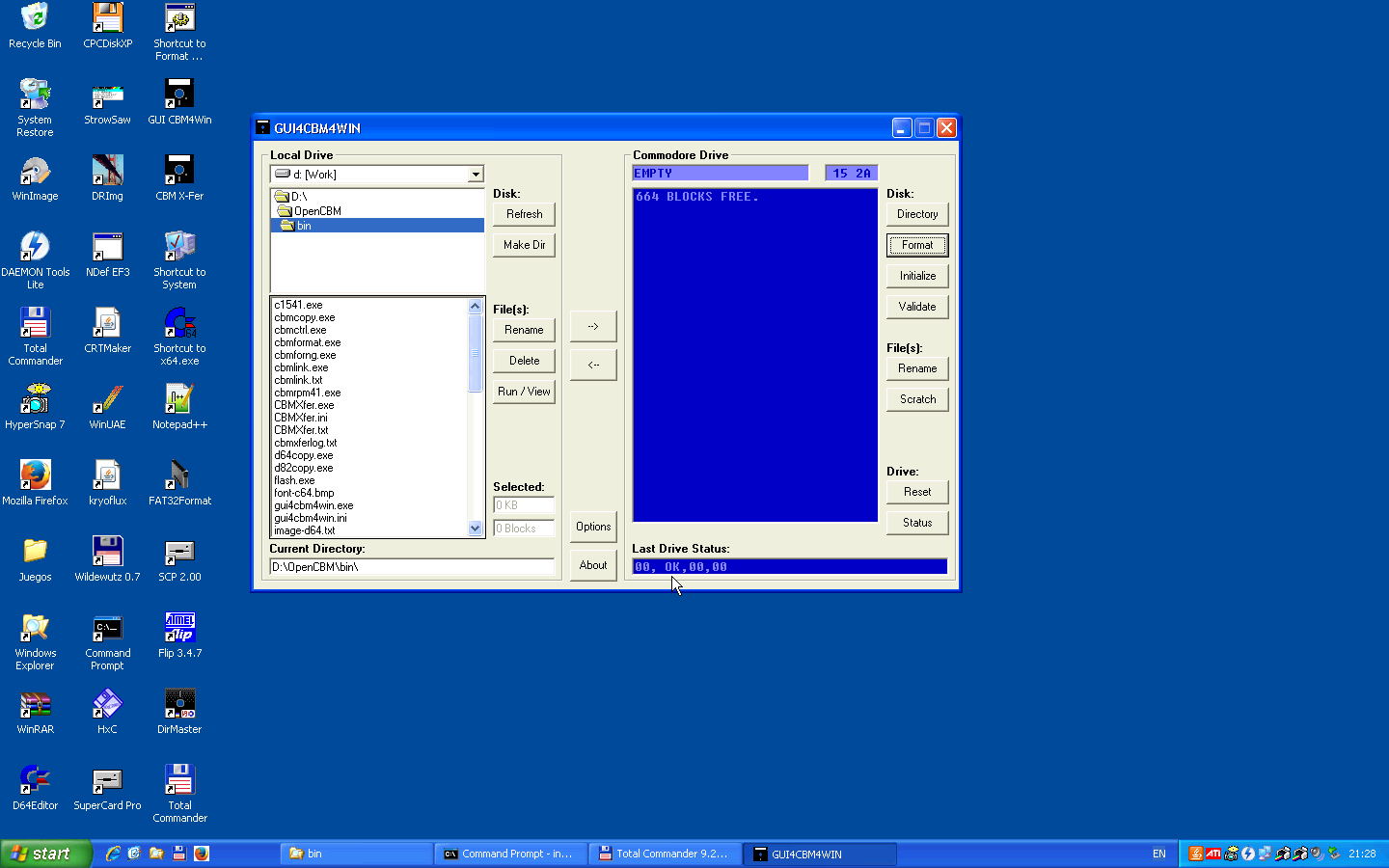
Task: Select cbmformat.exe in file list
Action: (x=308, y=342)
